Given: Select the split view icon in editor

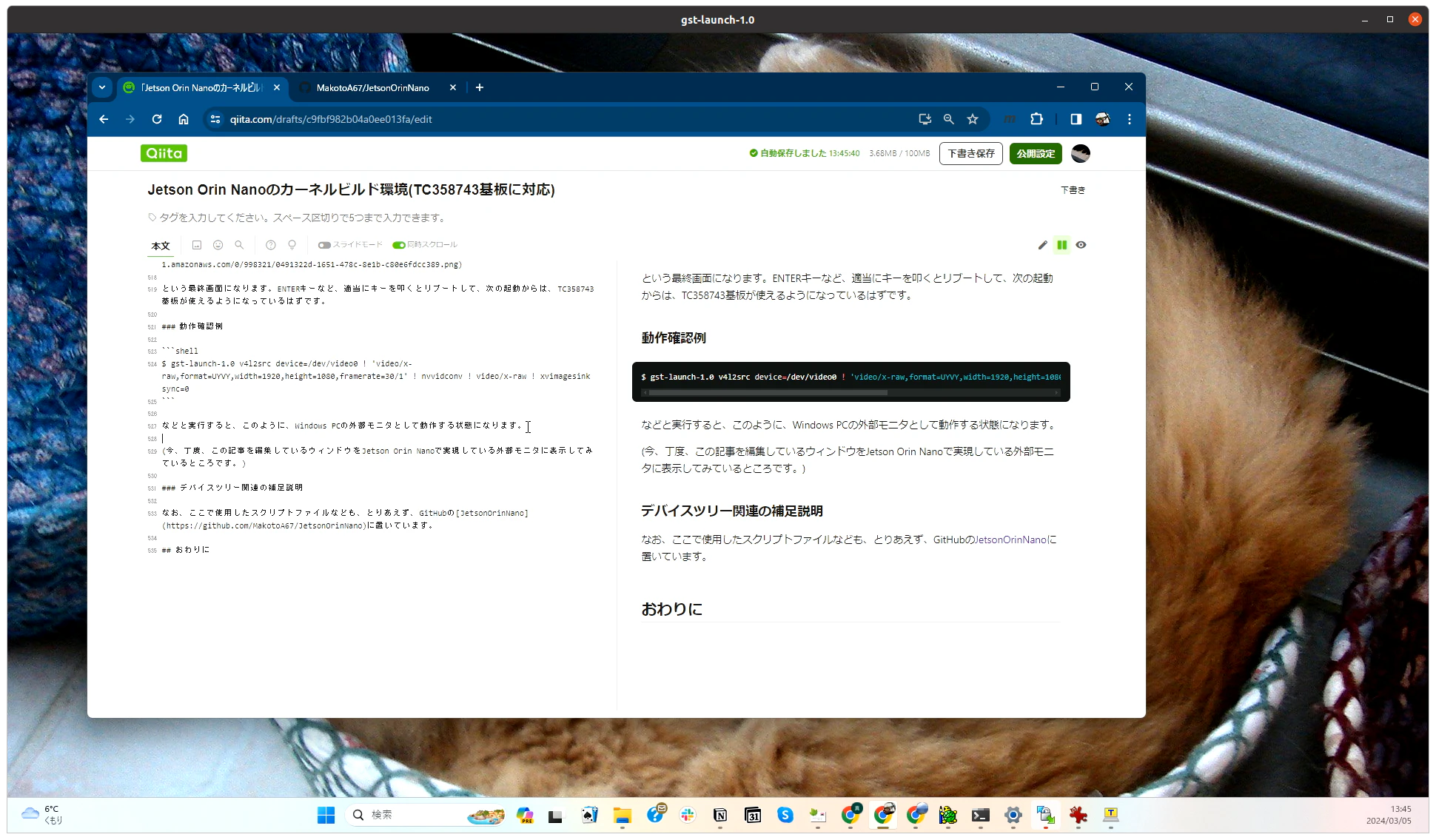Looking at the screenshot, I should [x=1061, y=245].
